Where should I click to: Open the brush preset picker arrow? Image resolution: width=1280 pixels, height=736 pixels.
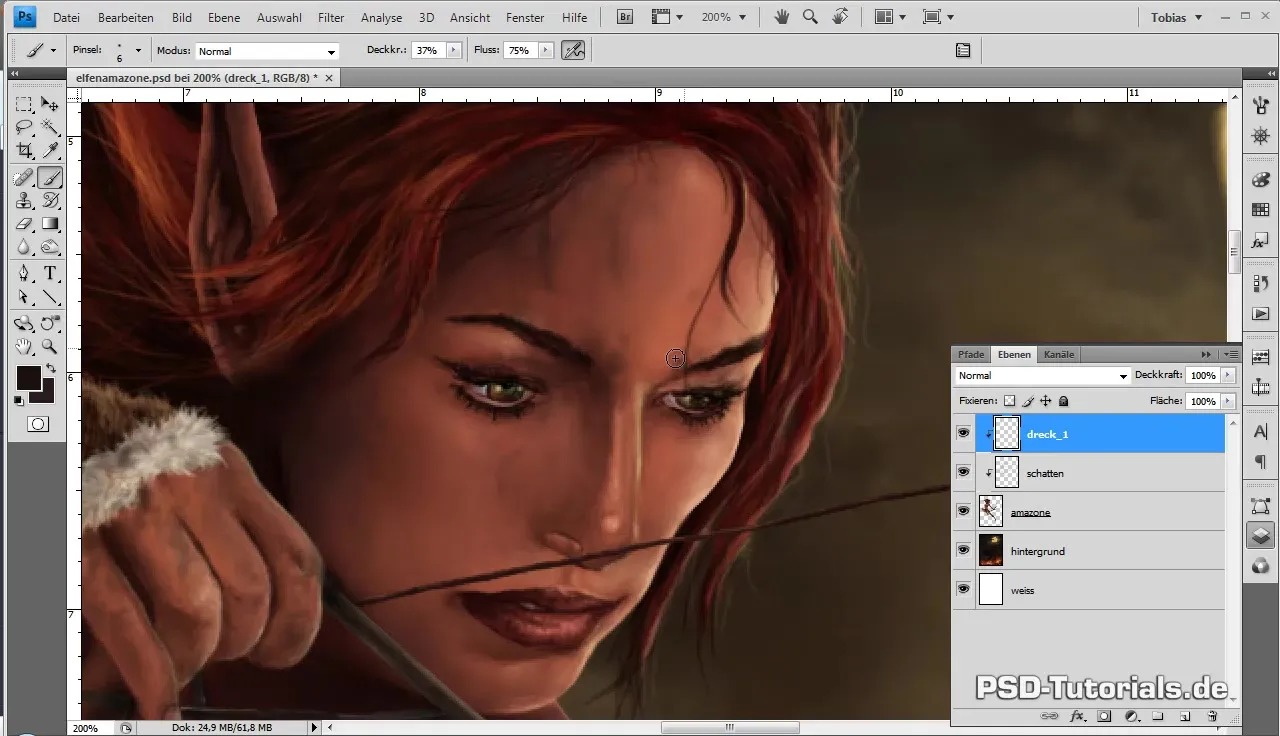pyautogui.click(x=138, y=50)
